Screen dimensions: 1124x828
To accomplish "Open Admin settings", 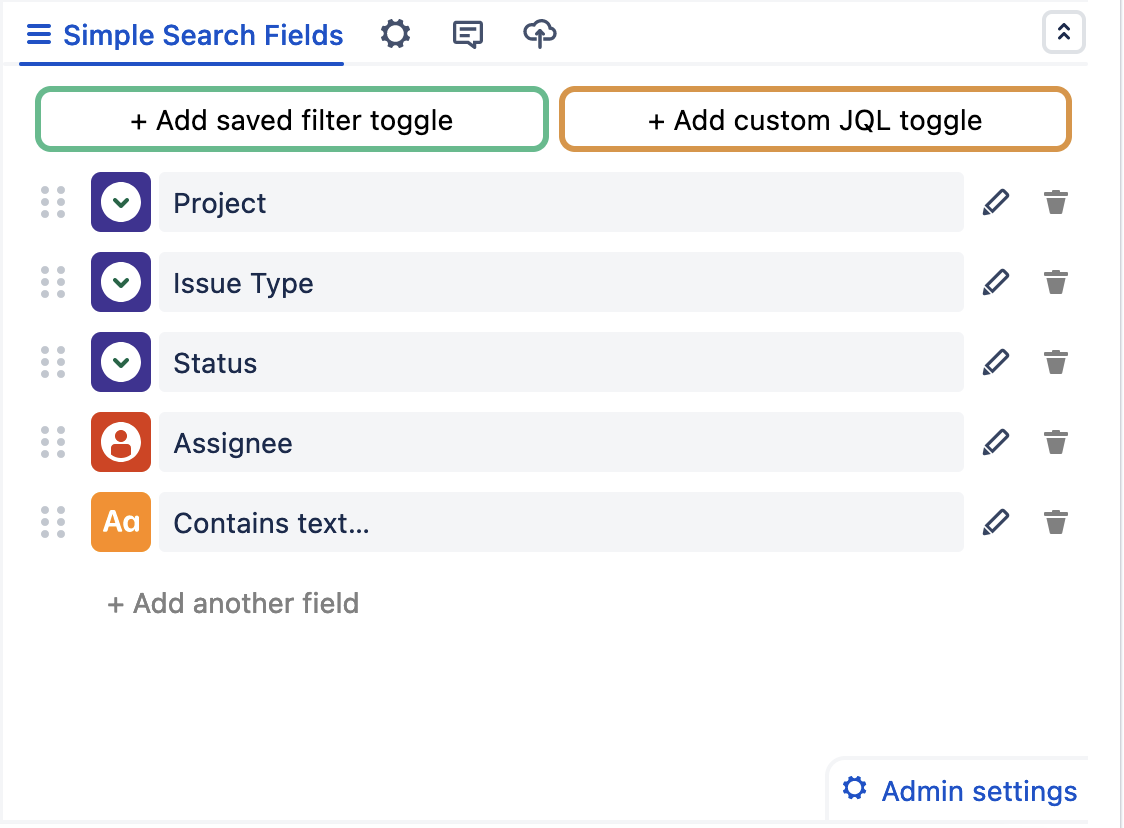I will [960, 791].
